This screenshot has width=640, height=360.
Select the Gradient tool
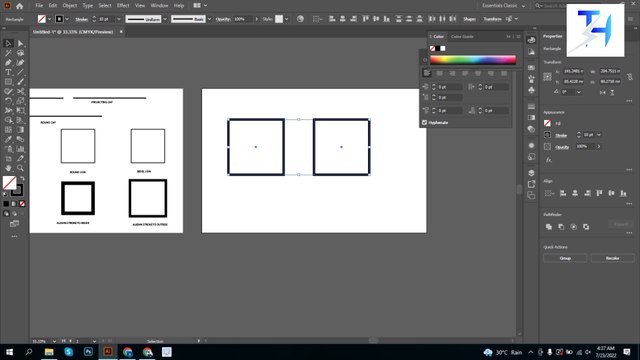[x=20, y=130]
